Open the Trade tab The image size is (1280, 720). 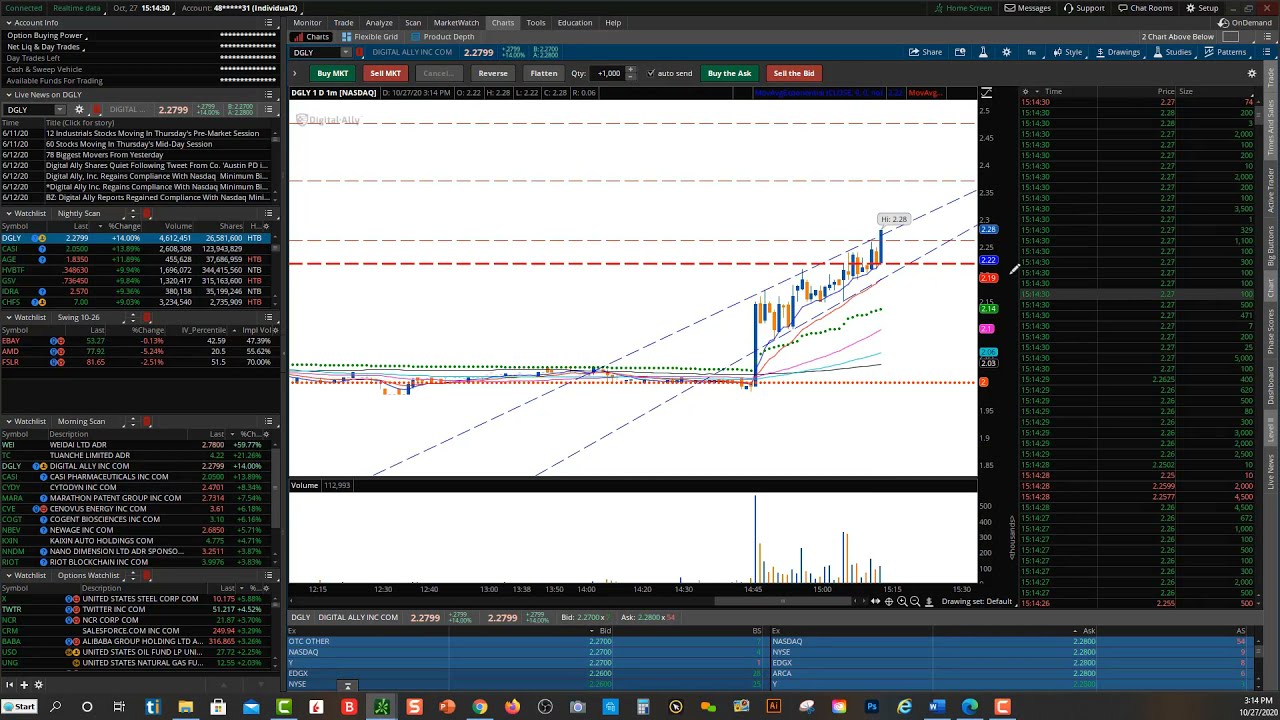(343, 22)
